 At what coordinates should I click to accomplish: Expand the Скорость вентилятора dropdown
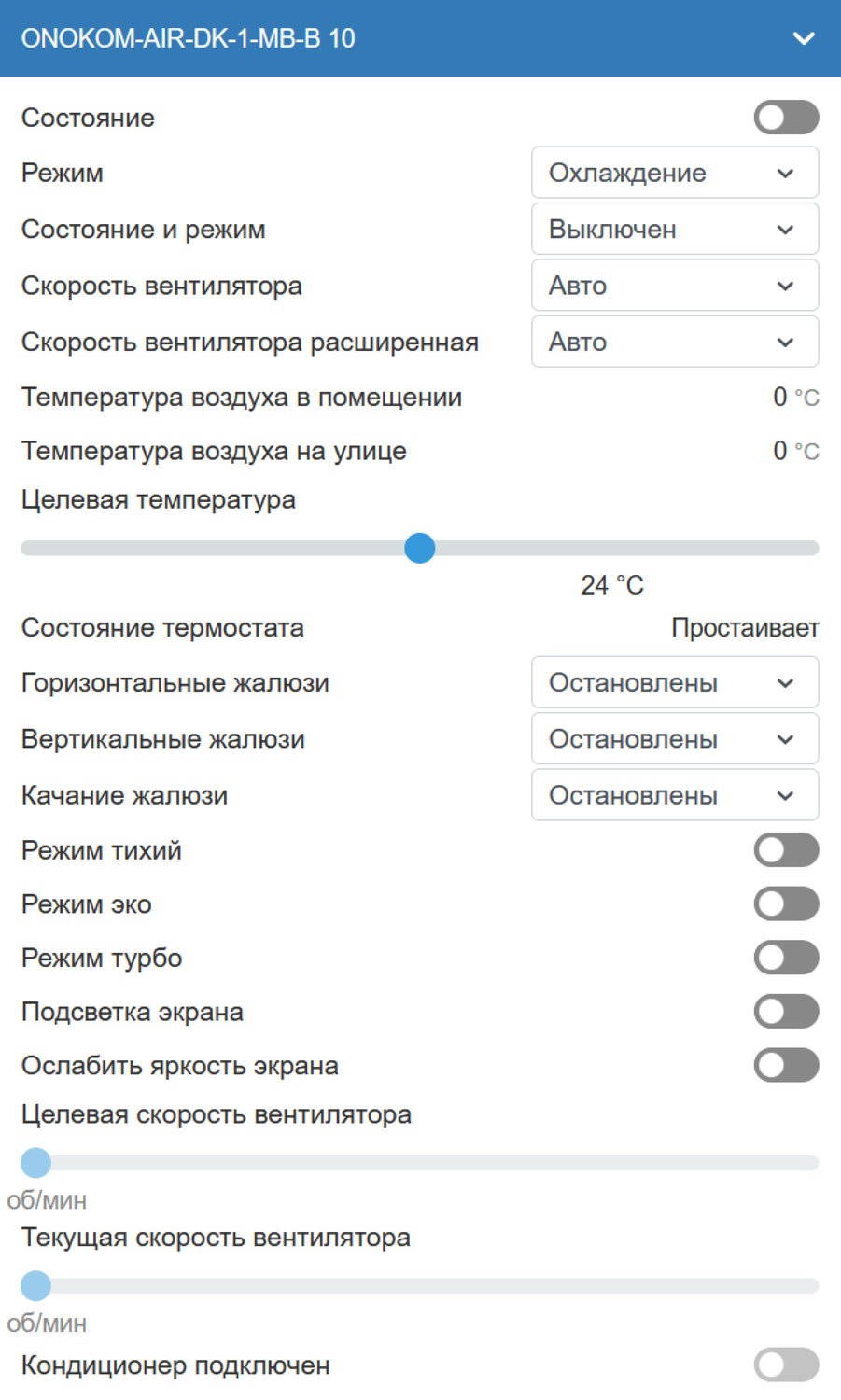(674, 286)
